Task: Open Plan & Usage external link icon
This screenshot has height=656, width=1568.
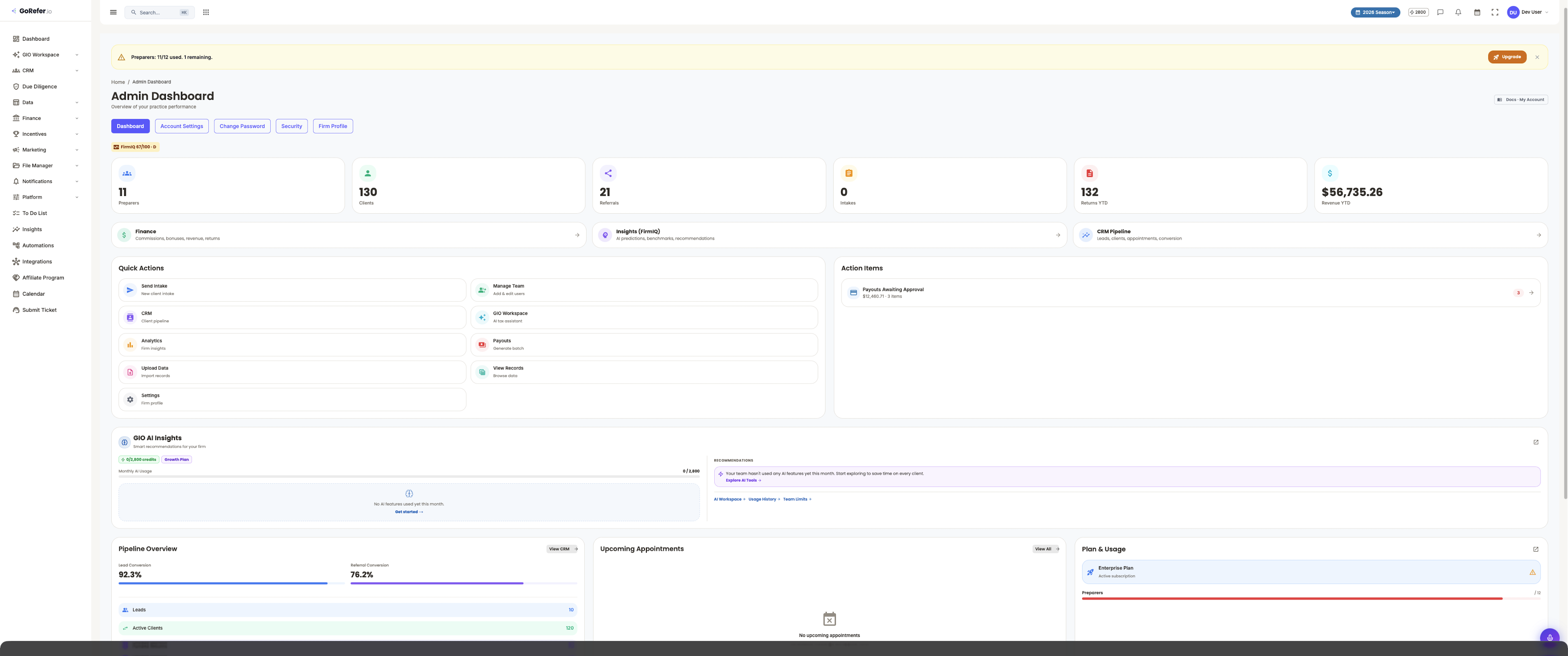Action: 1536,549
